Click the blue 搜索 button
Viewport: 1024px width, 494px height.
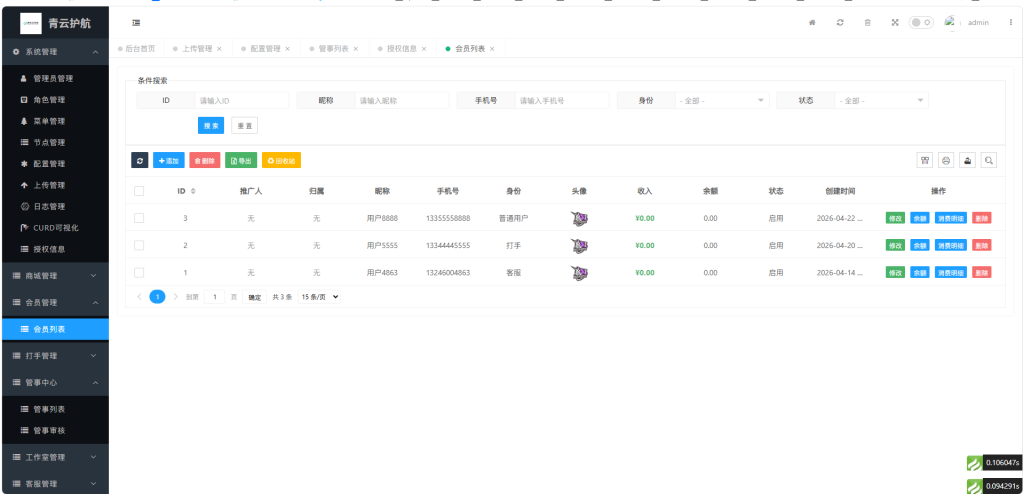[211, 125]
